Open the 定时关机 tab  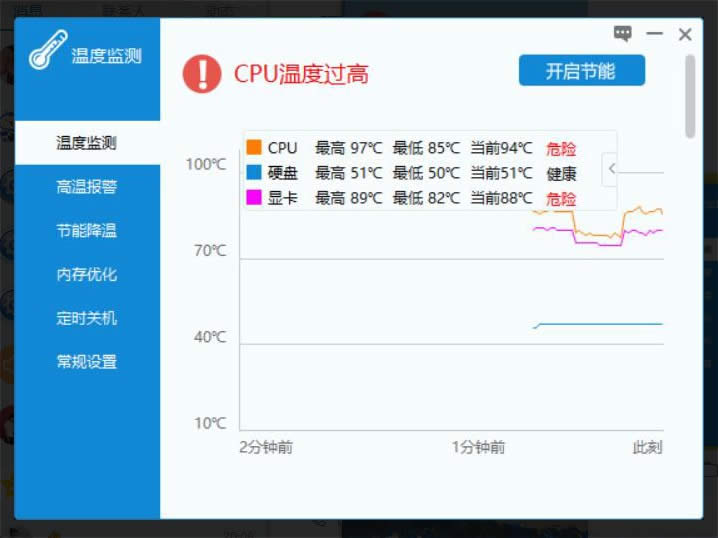87,318
